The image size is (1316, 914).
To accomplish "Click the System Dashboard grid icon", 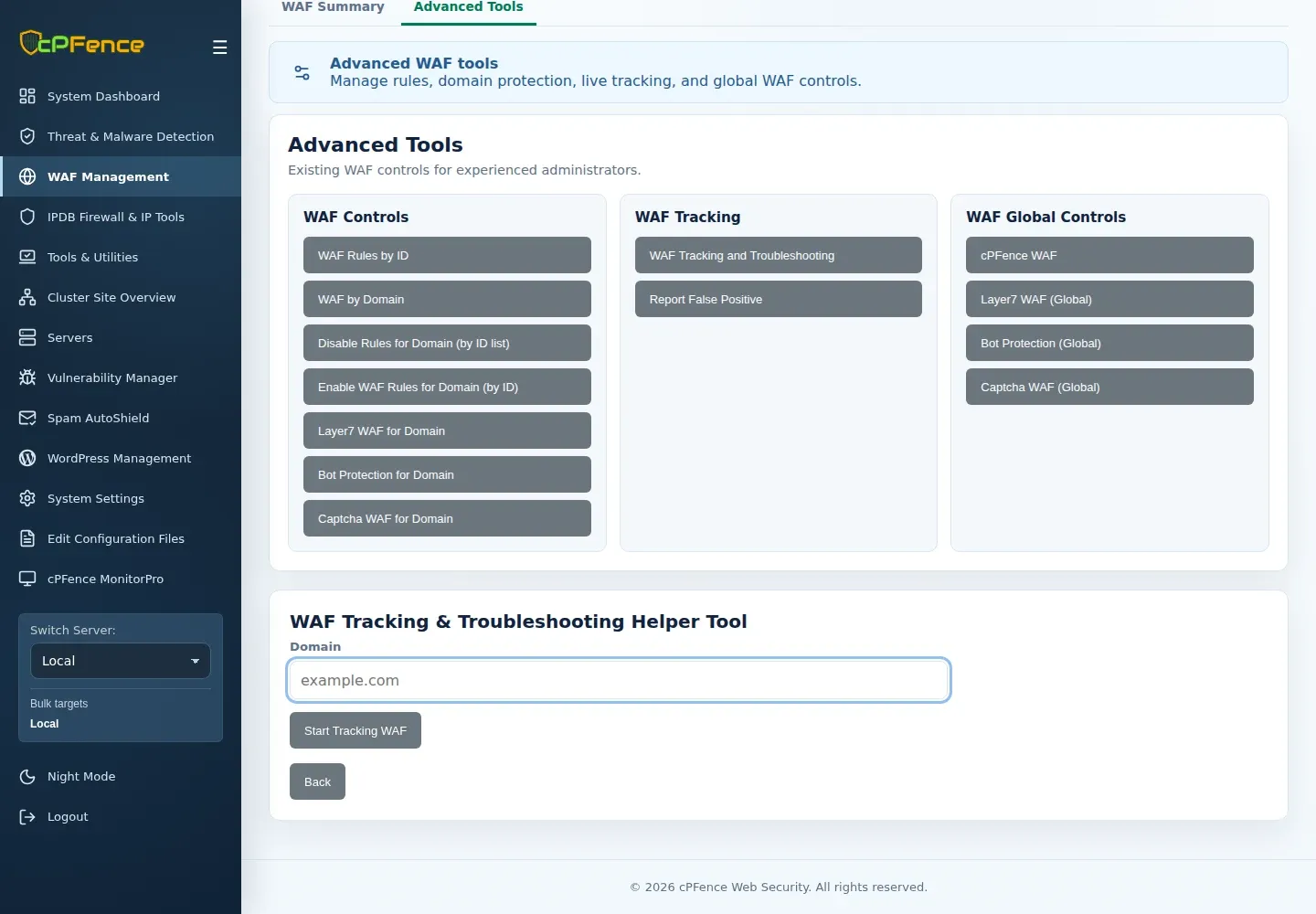I will 27,96.
